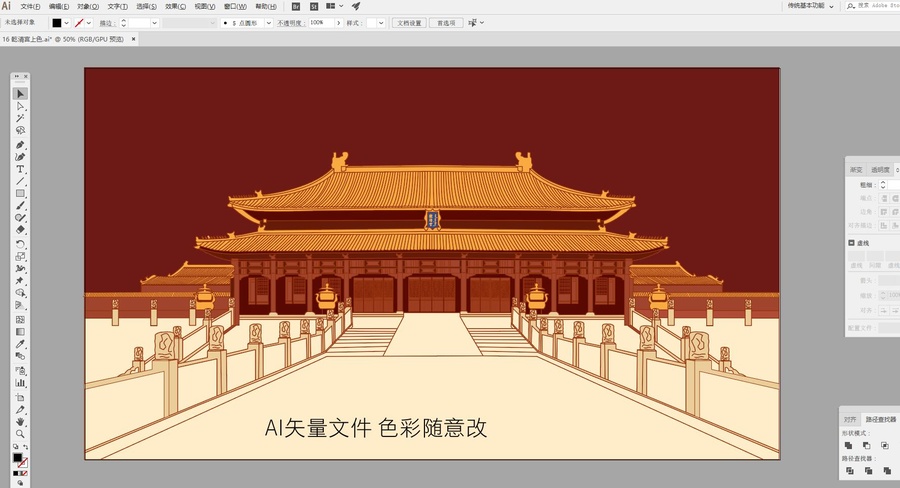Viewport: 900px width, 488px height.
Task: Expand the opacity arrow next to 100%
Action: click(x=339, y=23)
